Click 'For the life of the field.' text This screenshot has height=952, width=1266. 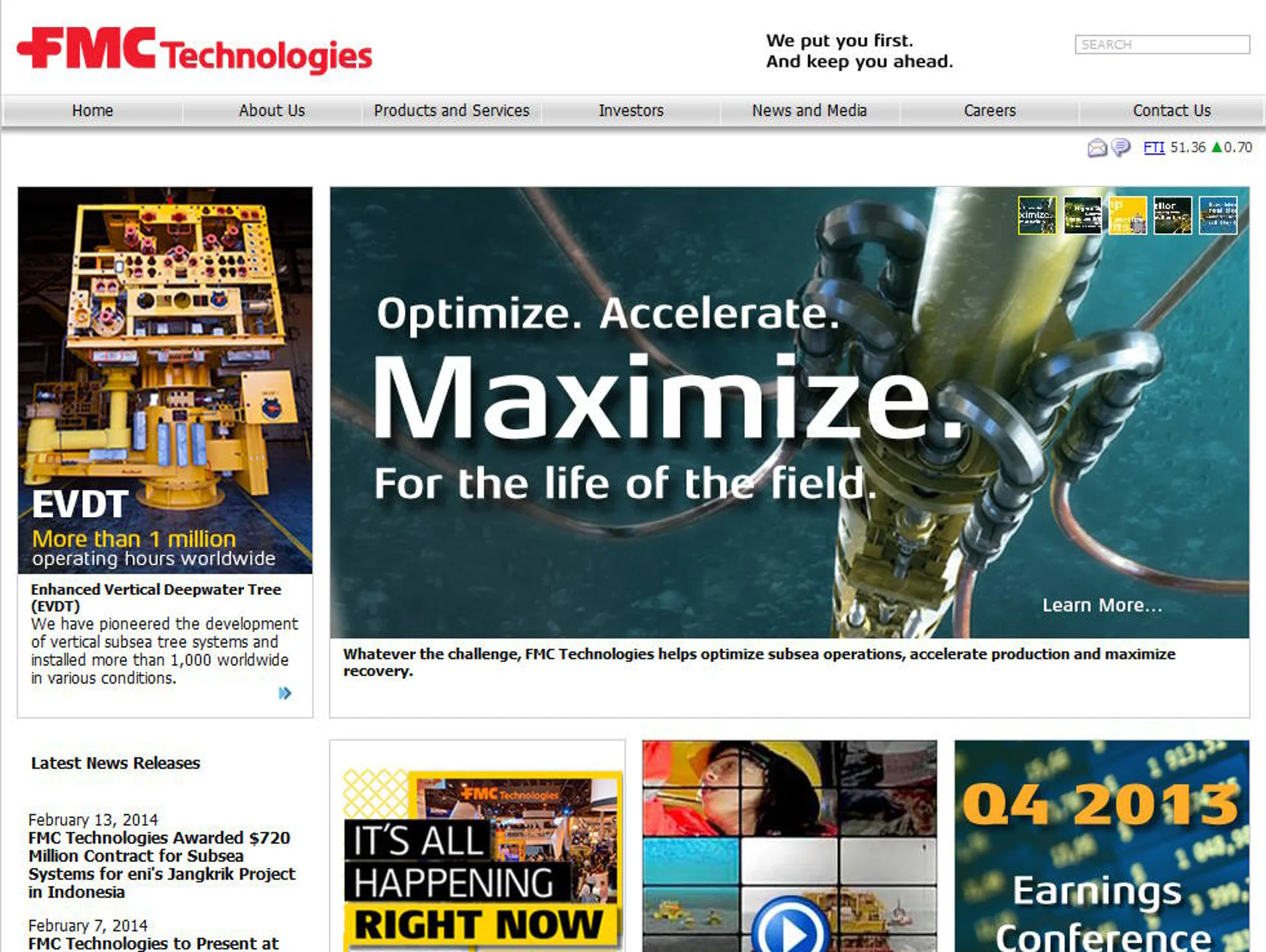[x=626, y=483]
